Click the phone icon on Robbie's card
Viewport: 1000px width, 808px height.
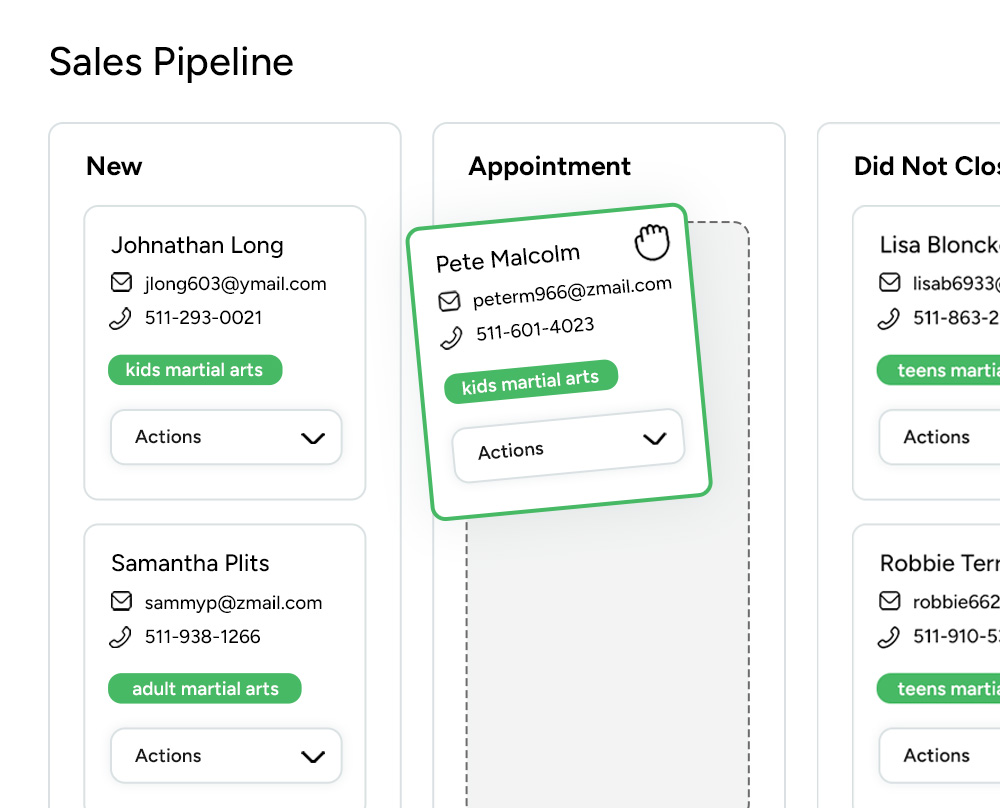point(889,637)
